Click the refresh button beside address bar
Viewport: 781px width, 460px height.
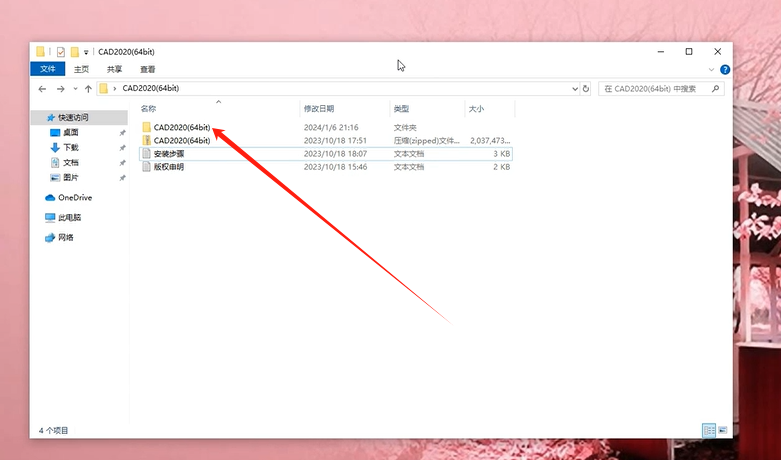586,89
